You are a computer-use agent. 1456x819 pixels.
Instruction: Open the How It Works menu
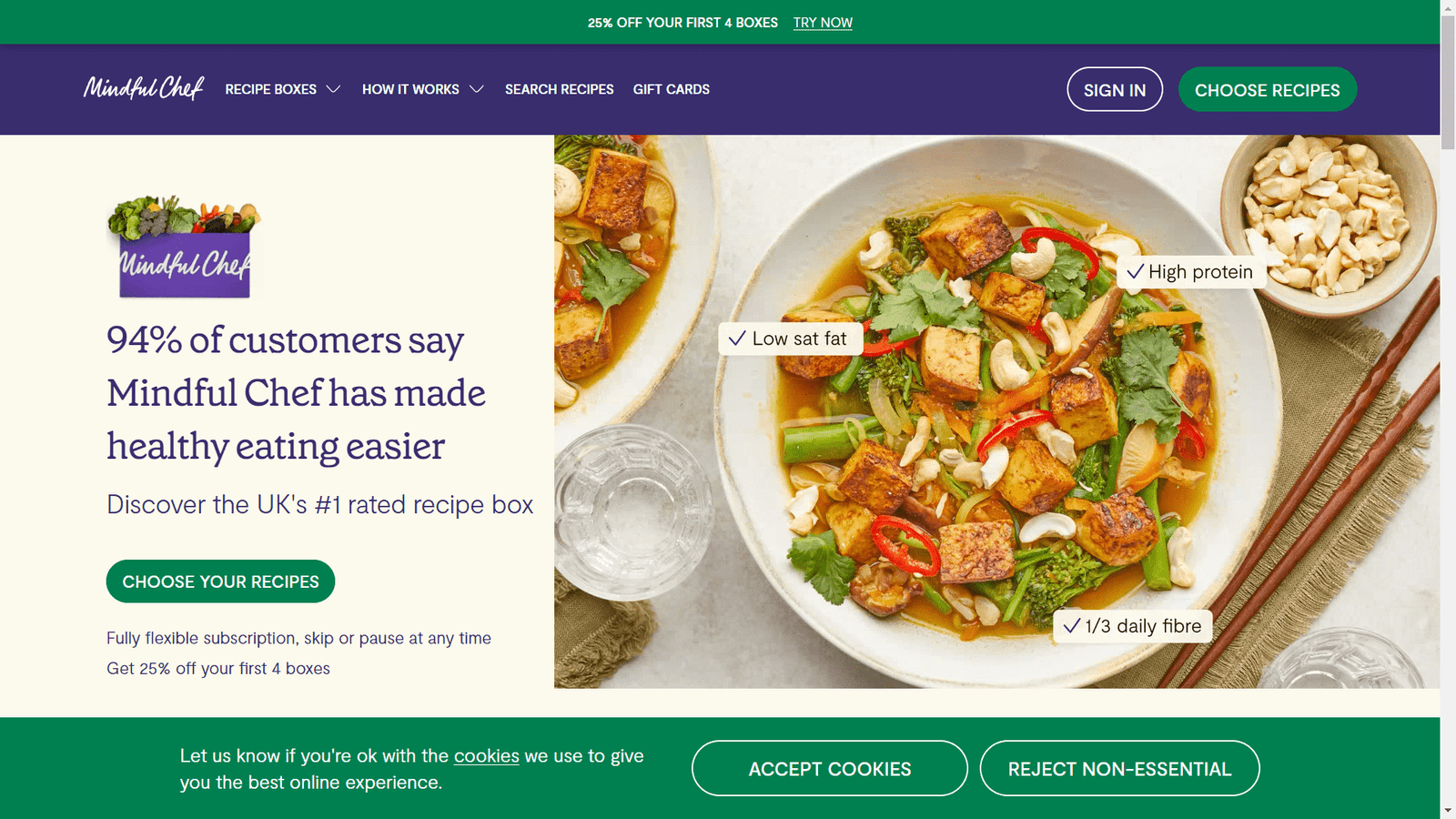[x=410, y=89]
